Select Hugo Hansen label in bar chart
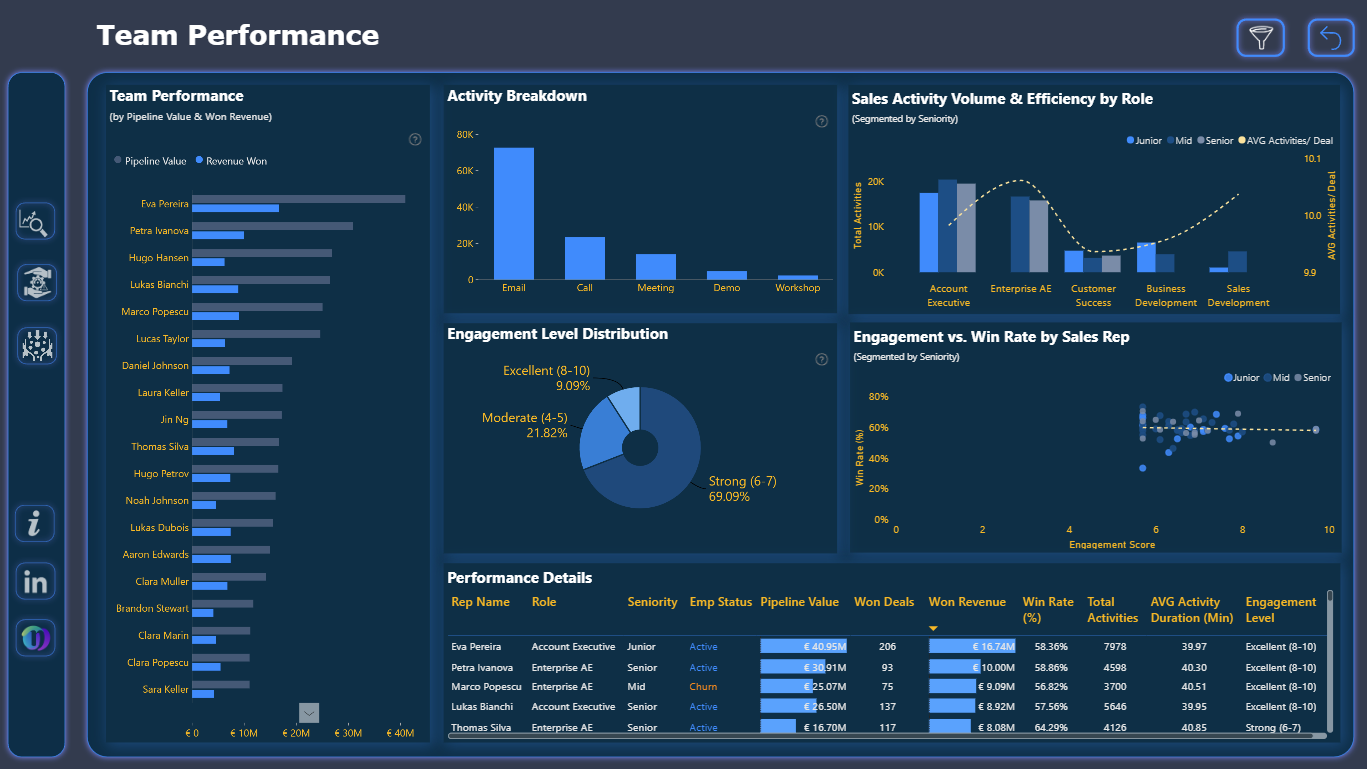 [158, 258]
